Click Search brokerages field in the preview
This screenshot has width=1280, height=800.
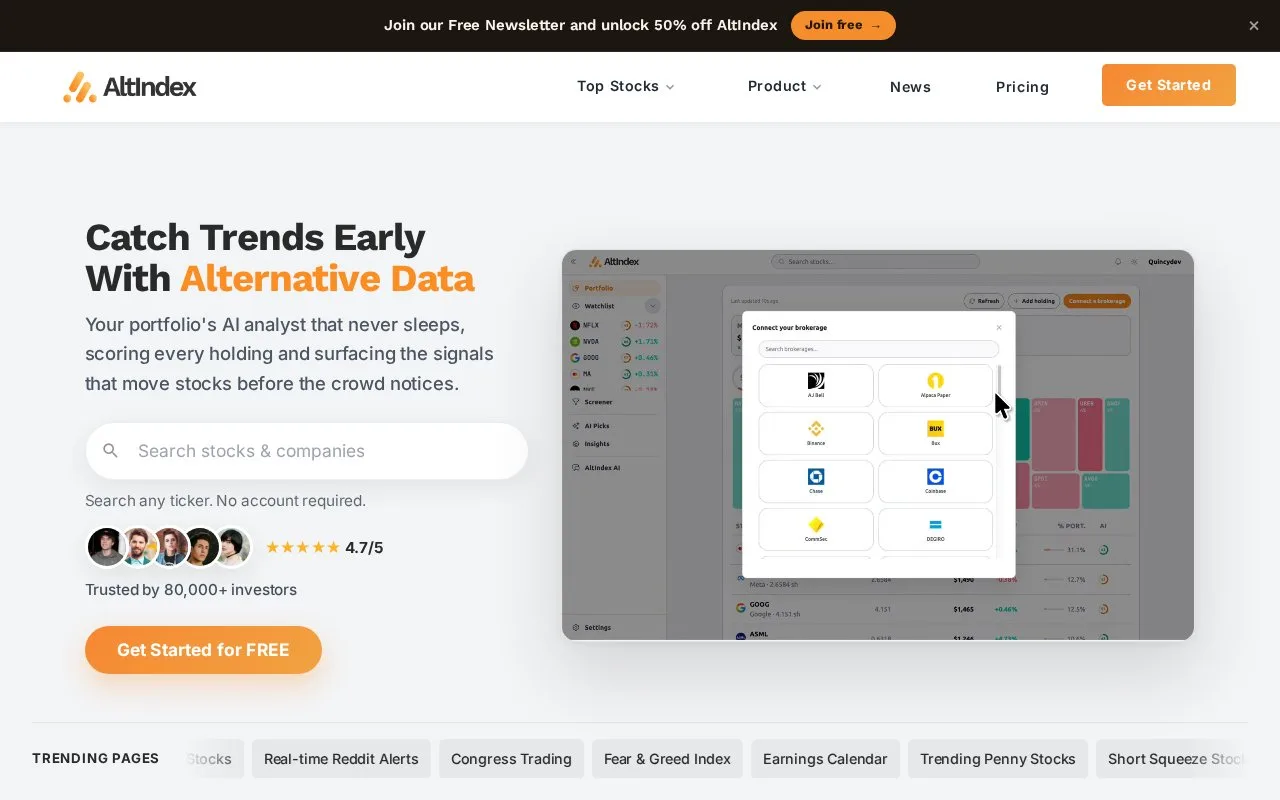[878, 349]
